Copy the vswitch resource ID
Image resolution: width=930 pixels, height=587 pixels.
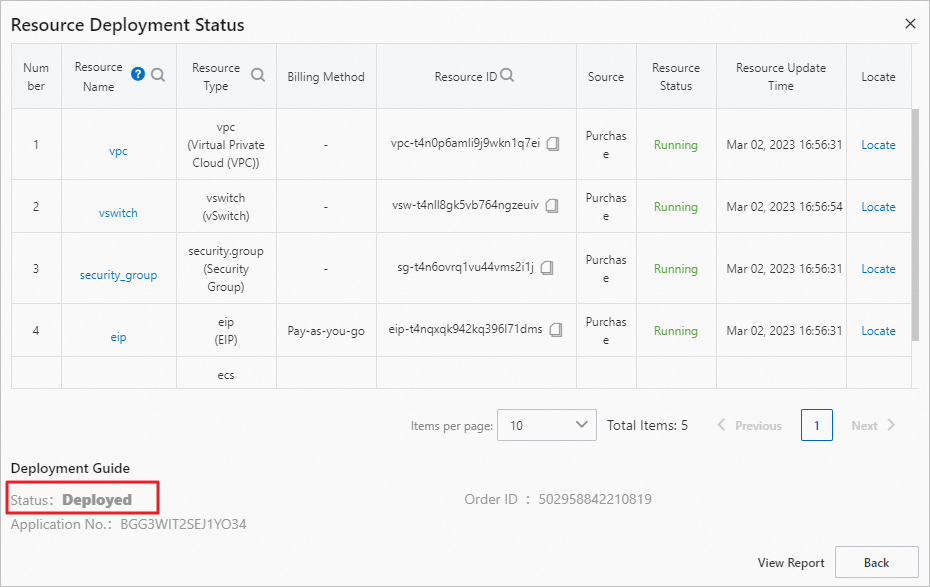[552, 206]
